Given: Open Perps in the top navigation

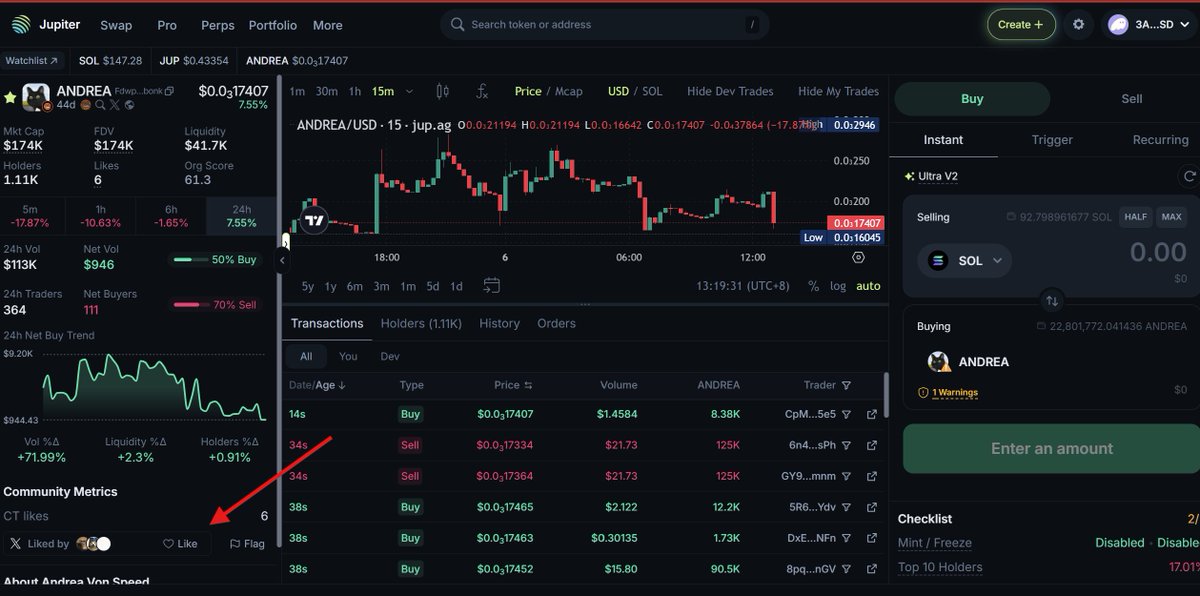Looking at the screenshot, I should point(217,25).
